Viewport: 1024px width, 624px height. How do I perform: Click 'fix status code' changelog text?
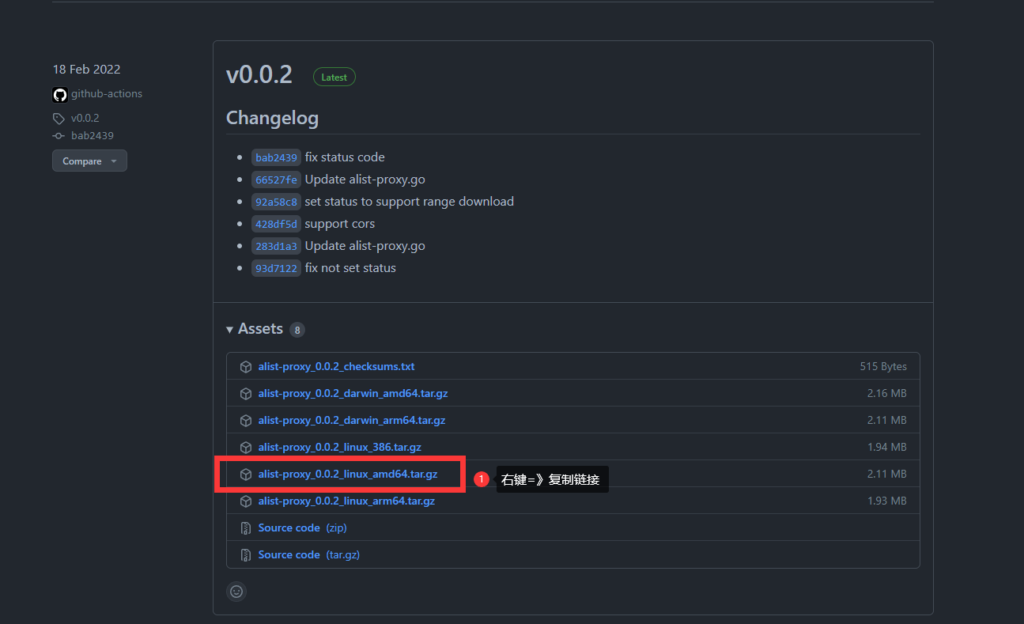(345, 157)
